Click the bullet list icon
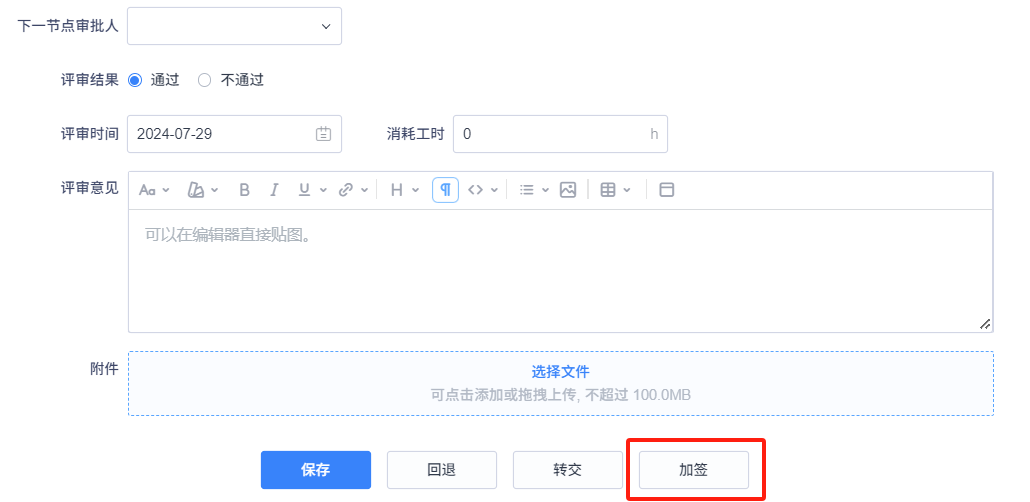Viewport: 1030px width, 502px height. pos(526,190)
